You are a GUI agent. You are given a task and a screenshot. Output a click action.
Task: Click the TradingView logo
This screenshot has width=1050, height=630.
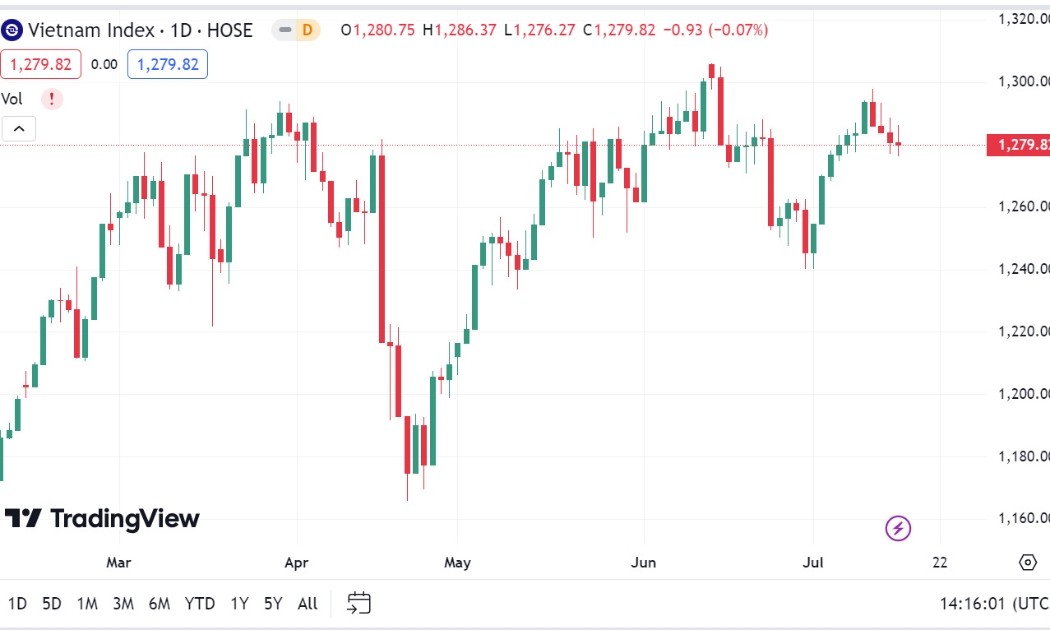click(102, 519)
